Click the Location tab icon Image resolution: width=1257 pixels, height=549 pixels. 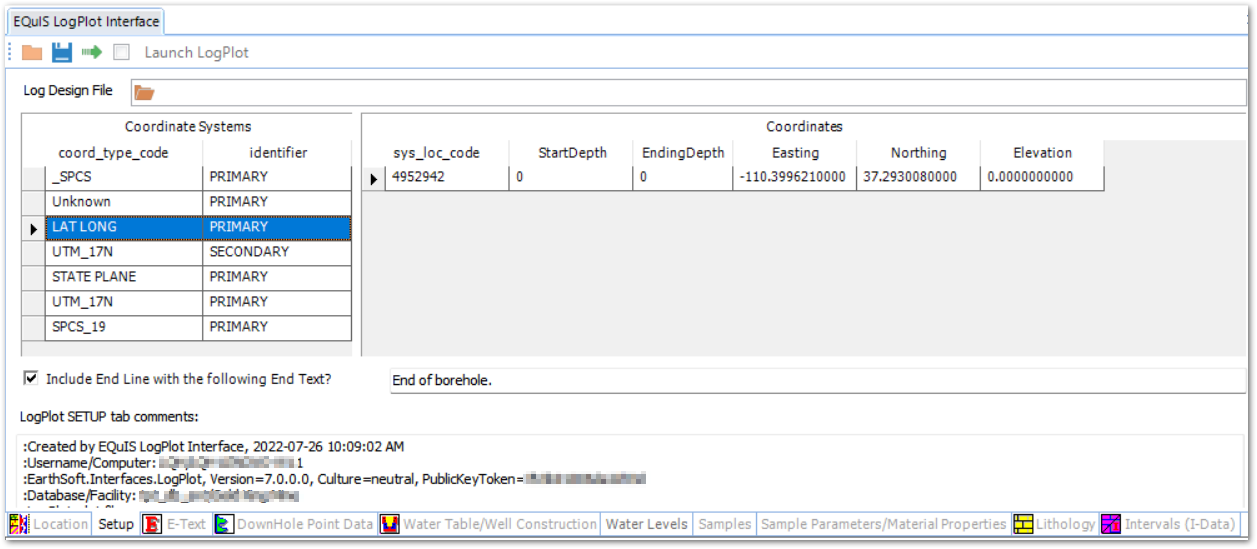coord(19,524)
